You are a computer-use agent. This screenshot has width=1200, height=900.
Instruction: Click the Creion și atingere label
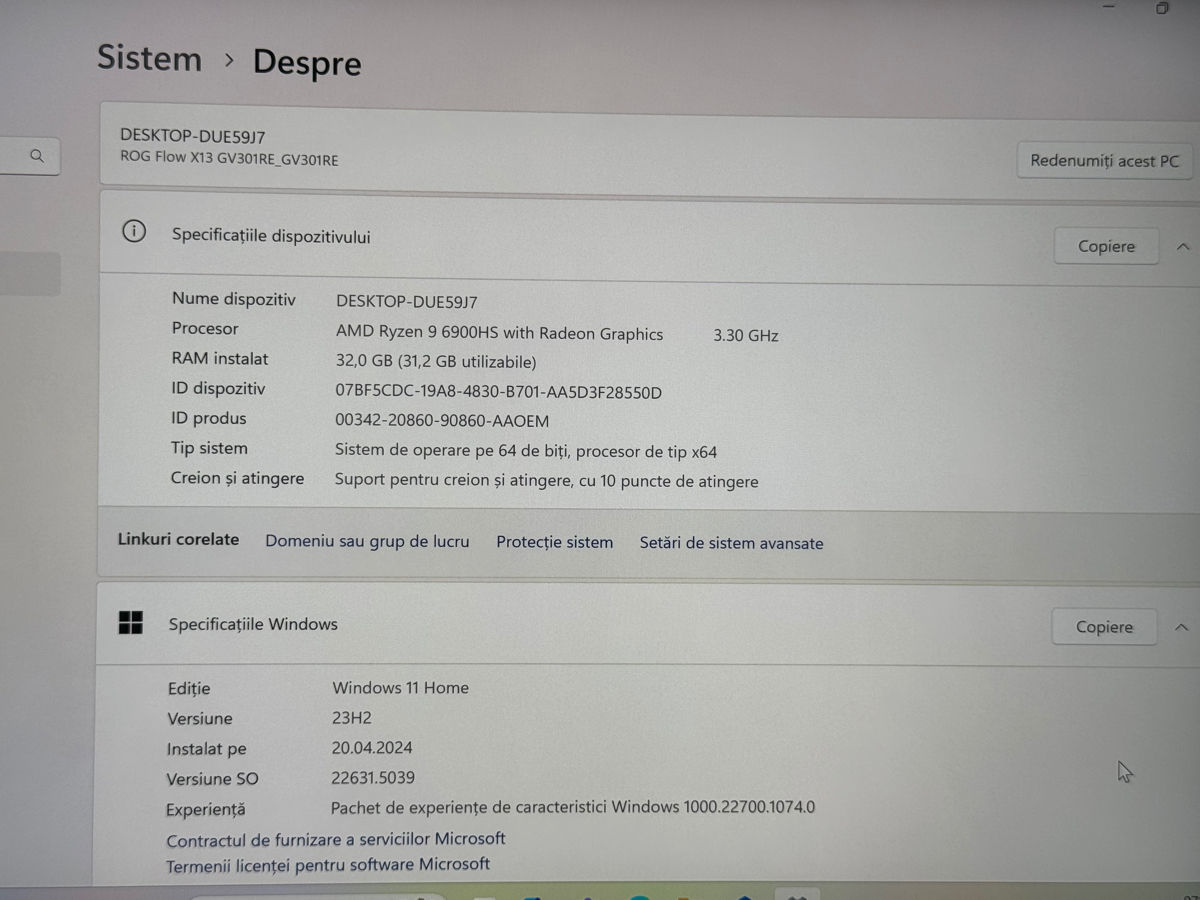click(237, 478)
